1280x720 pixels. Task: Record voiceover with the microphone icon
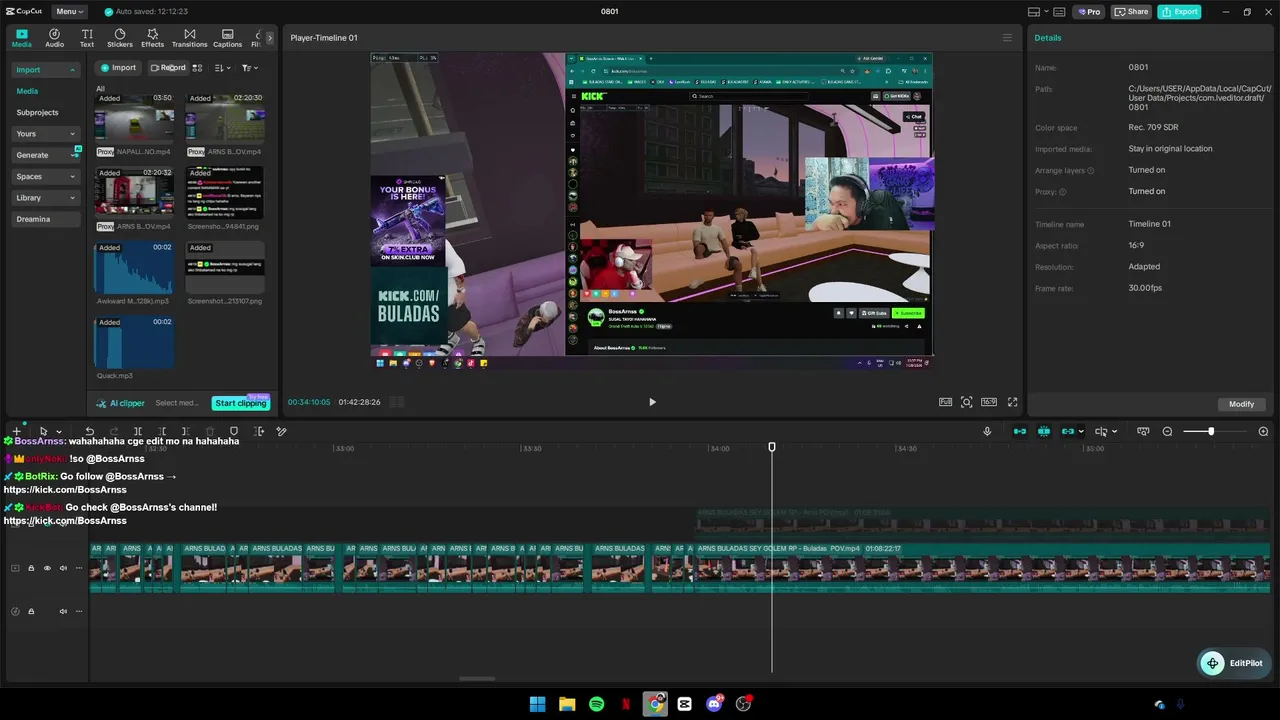point(987,431)
